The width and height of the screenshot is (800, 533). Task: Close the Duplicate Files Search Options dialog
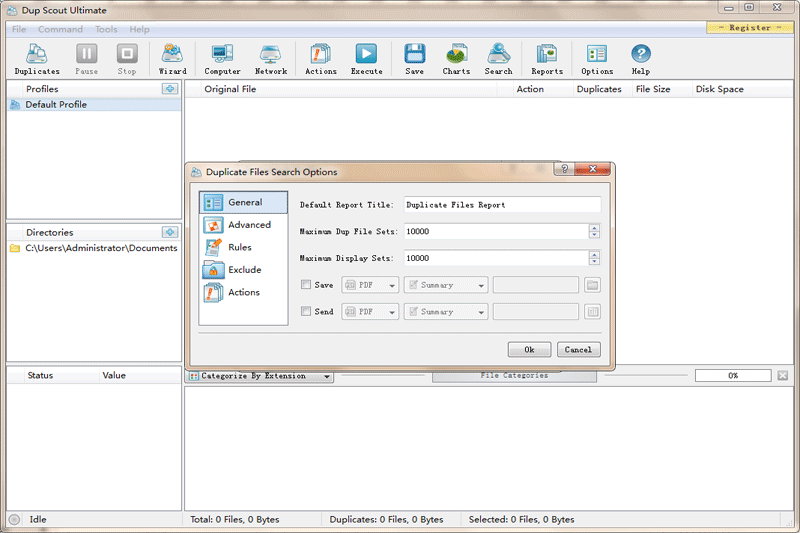click(592, 169)
